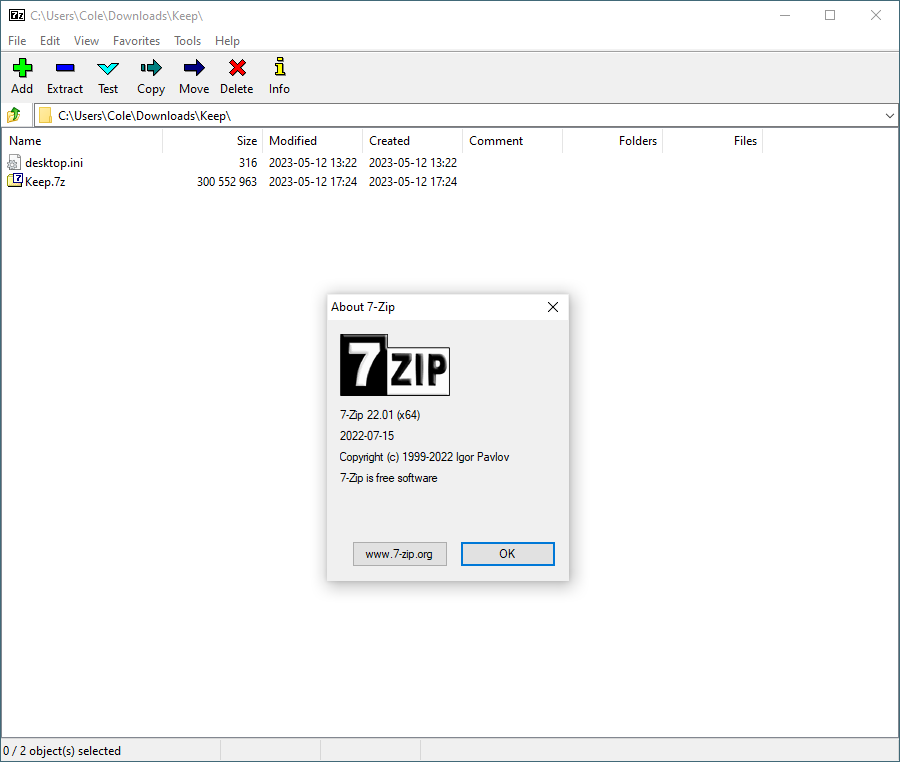This screenshot has height=762, width=900.
Task: Click the Copy toolbar icon
Action: point(151,68)
